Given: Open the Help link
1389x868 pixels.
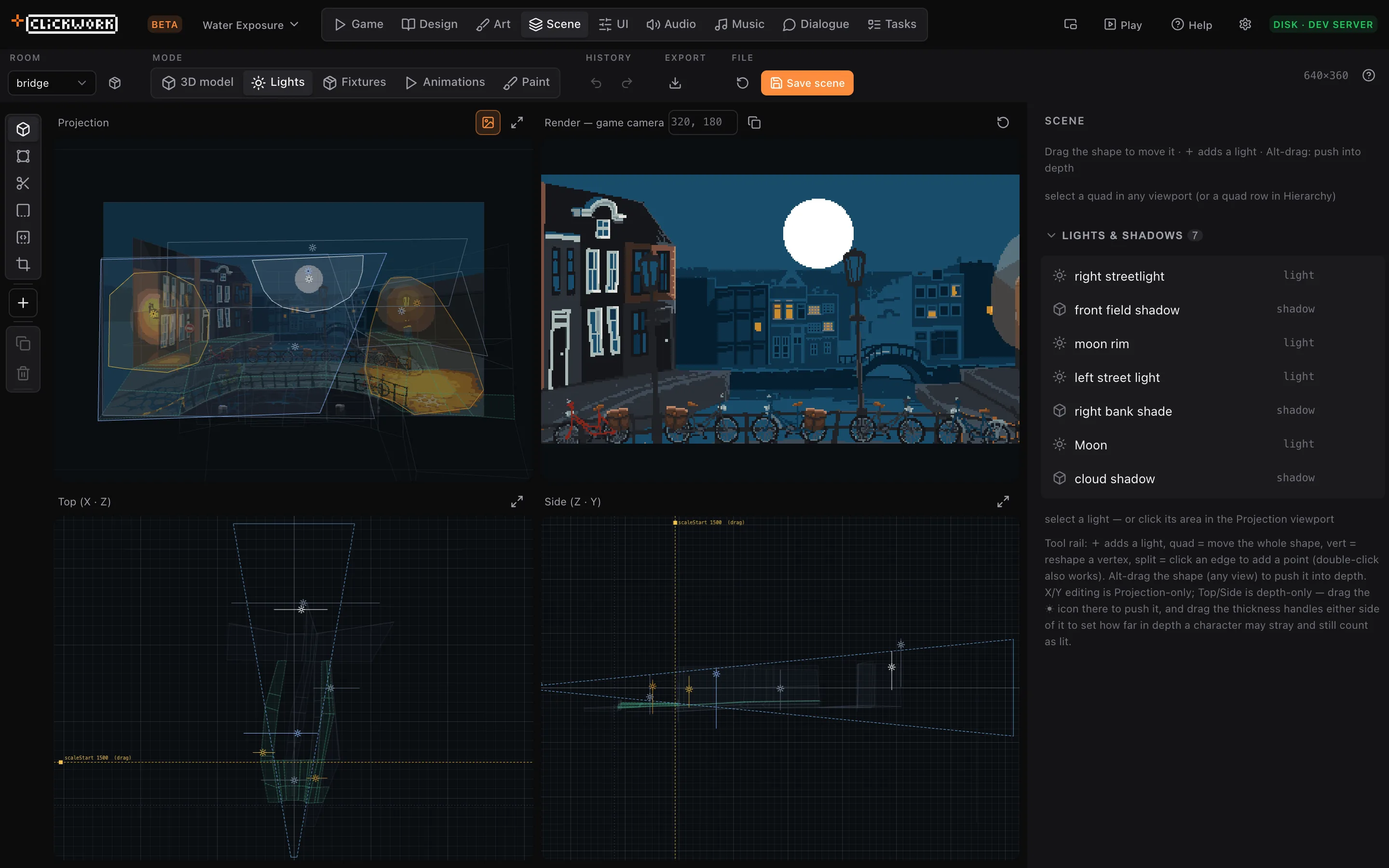Looking at the screenshot, I should (1192, 25).
